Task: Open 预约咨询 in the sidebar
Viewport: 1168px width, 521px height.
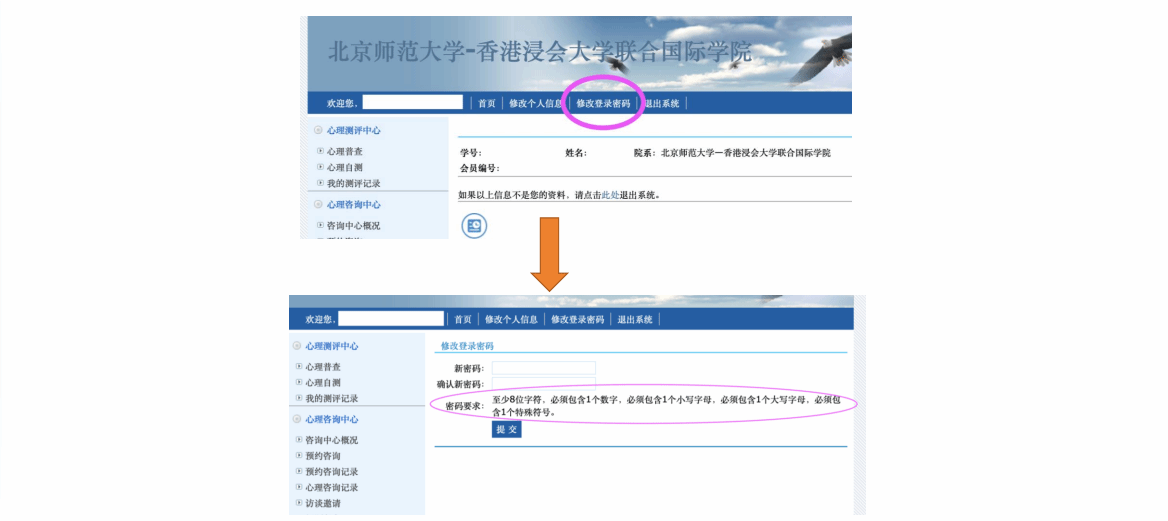Action: click(323, 455)
